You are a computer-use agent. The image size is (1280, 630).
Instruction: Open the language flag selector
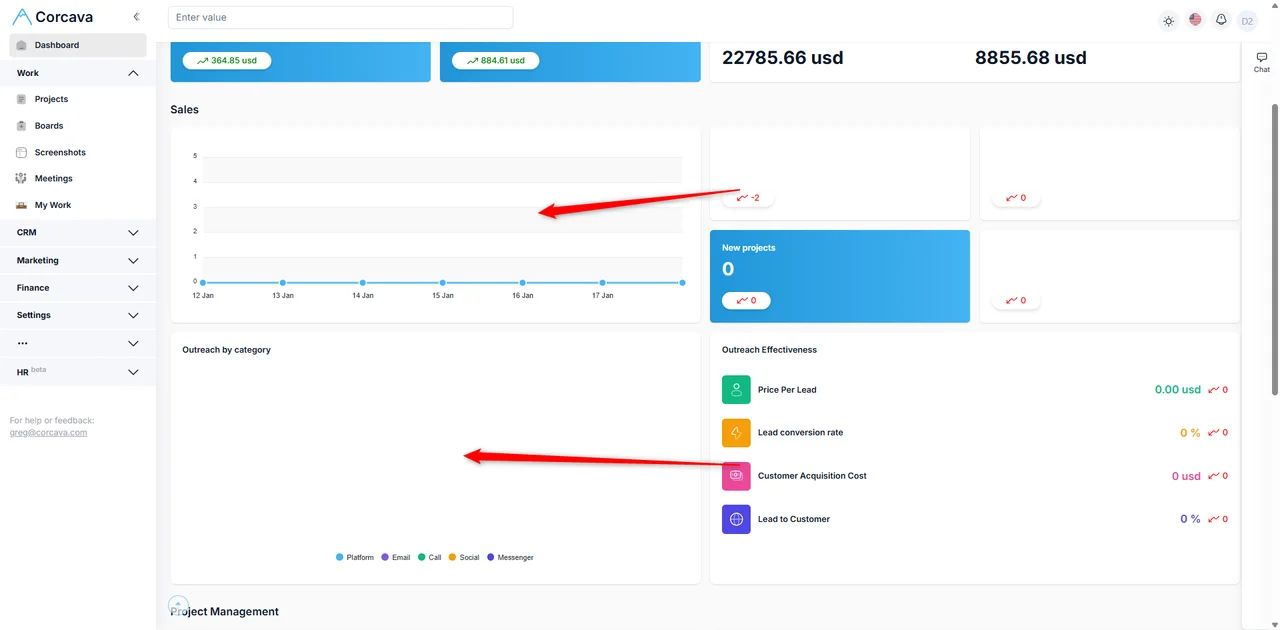pos(1195,19)
